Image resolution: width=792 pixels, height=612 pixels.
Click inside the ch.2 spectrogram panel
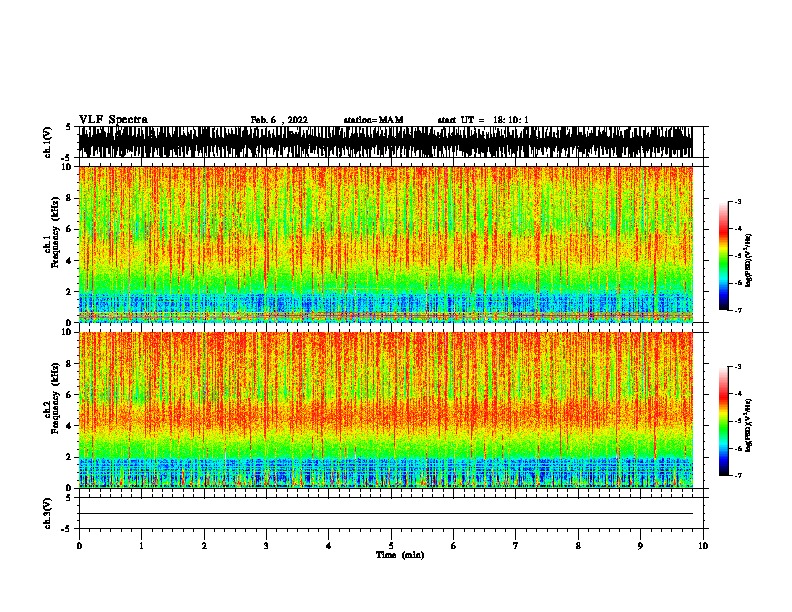386,410
